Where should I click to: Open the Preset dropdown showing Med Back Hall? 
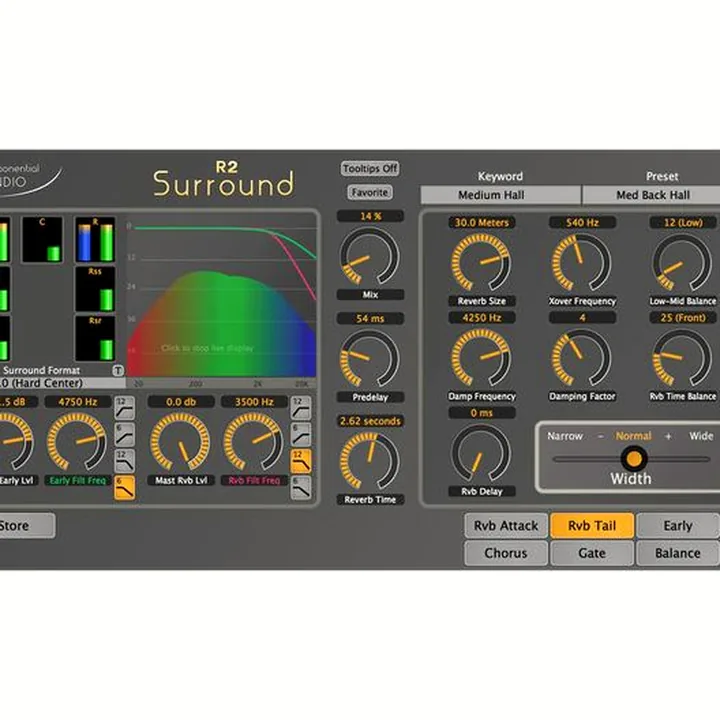(x=651, y=195)
